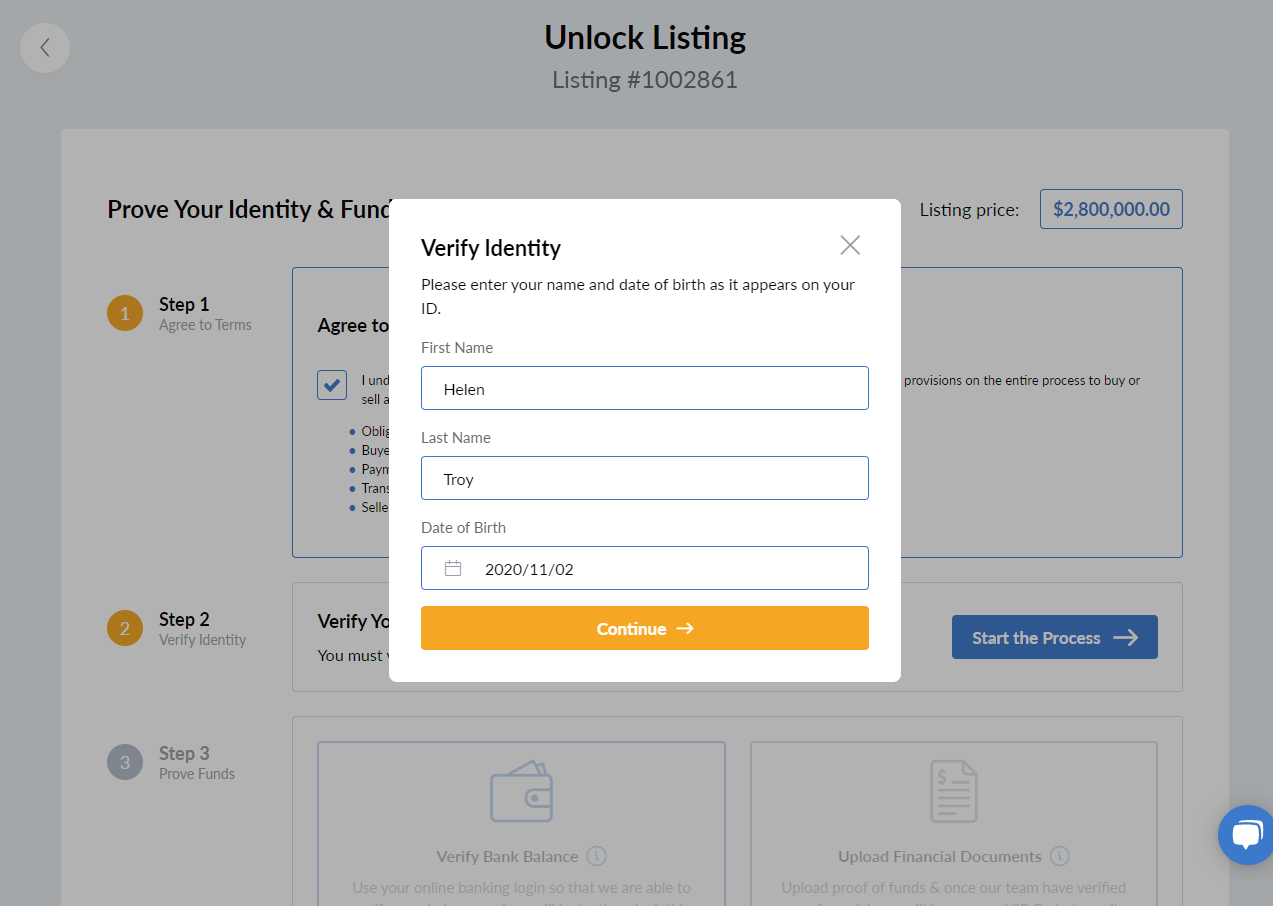
Task: Open the Date of Birth date picker
Action: click(x=645, y=568)
